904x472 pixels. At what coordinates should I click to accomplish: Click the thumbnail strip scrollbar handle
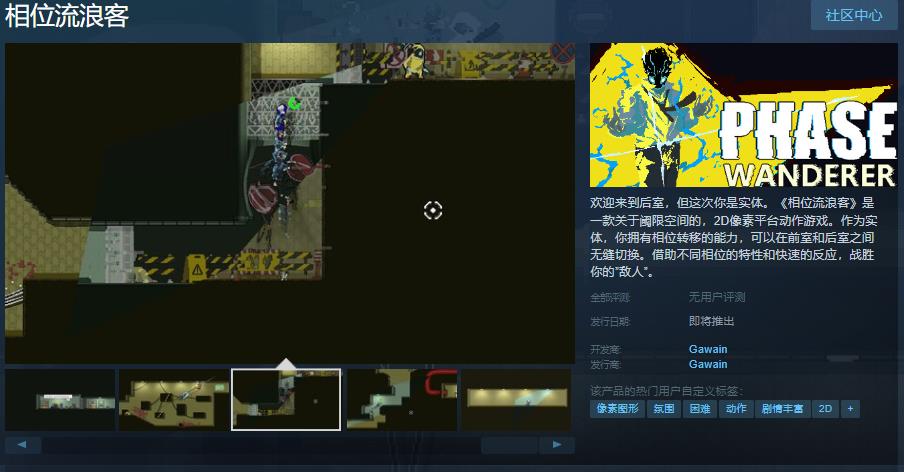(509, 444)
